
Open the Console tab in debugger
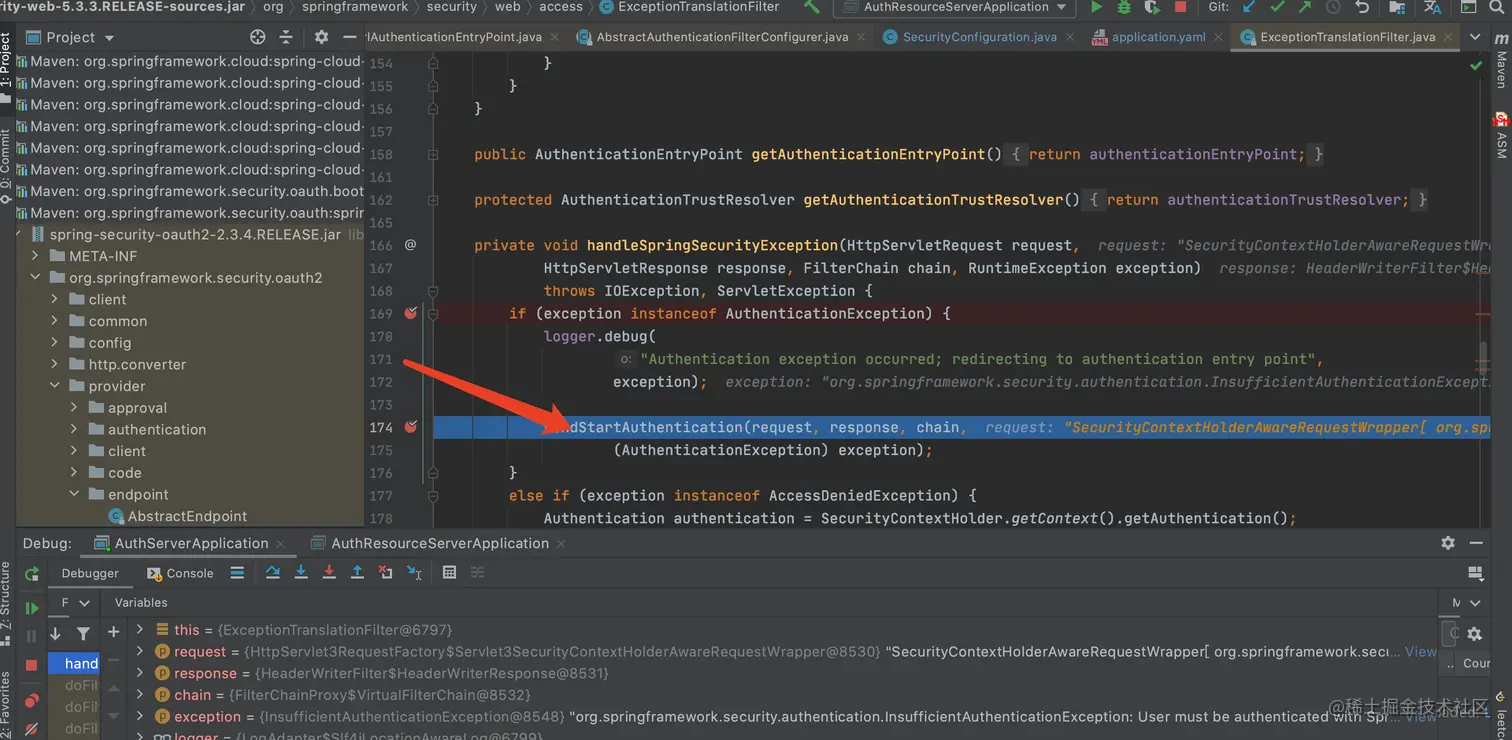180,573
